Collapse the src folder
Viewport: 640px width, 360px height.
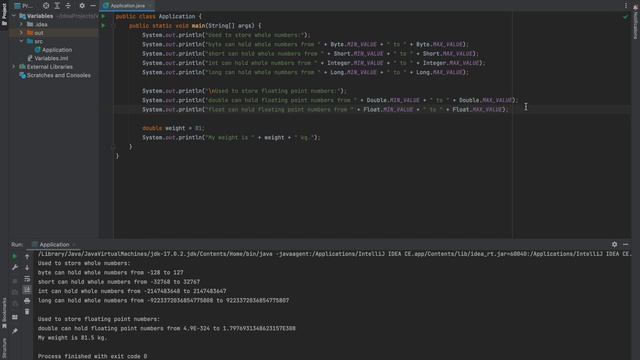pos(21,41)
